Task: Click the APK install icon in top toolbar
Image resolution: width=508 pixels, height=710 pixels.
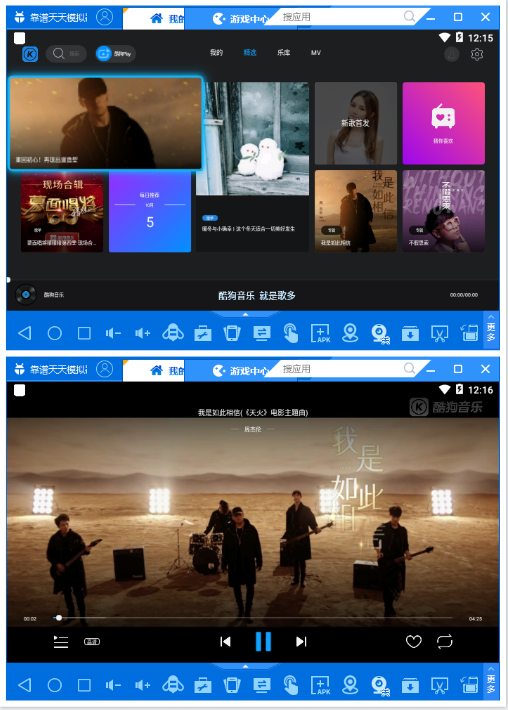Action: pyautogui.click(x=321, y=333)
